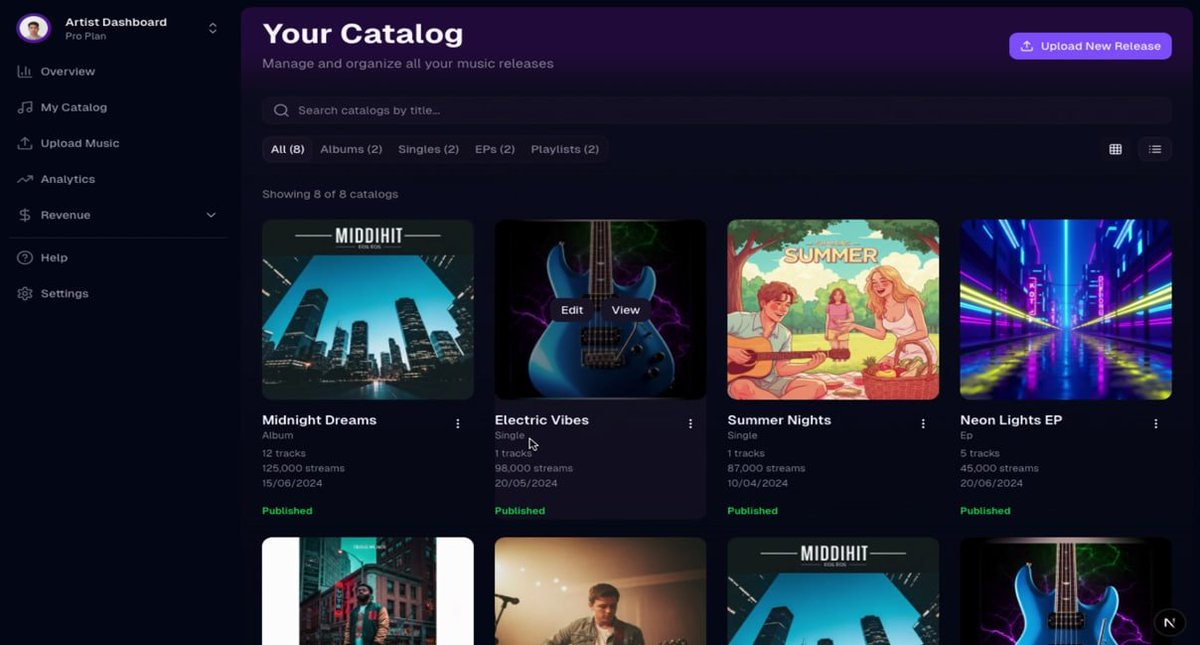
Task: Click '87,000 streams' text
Action: click(766, 468)
